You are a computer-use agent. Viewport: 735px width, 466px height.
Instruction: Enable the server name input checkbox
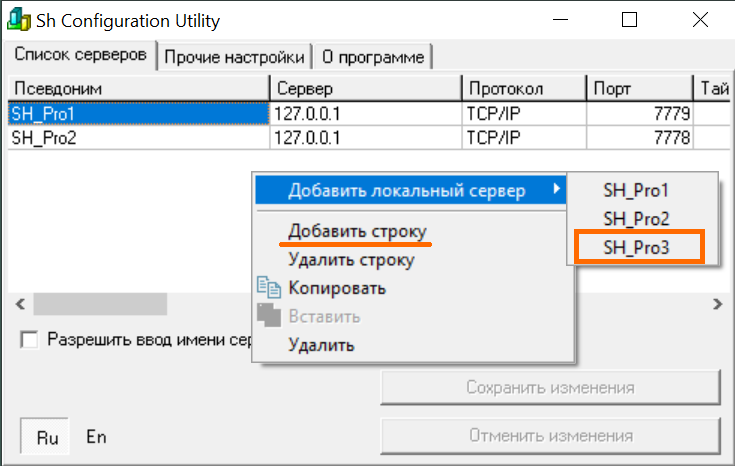29,340
